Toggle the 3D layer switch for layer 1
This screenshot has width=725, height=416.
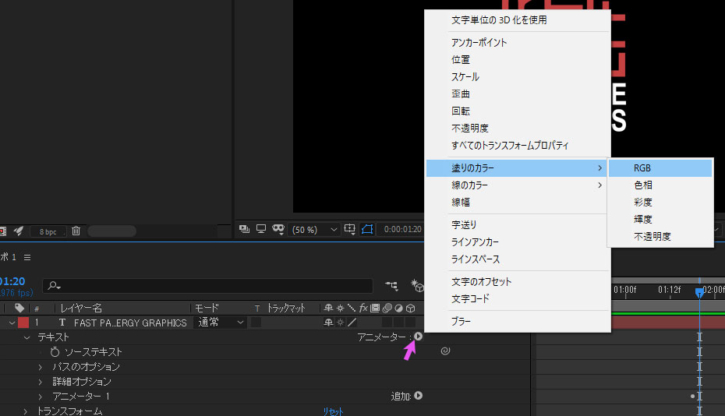point(411,323)
